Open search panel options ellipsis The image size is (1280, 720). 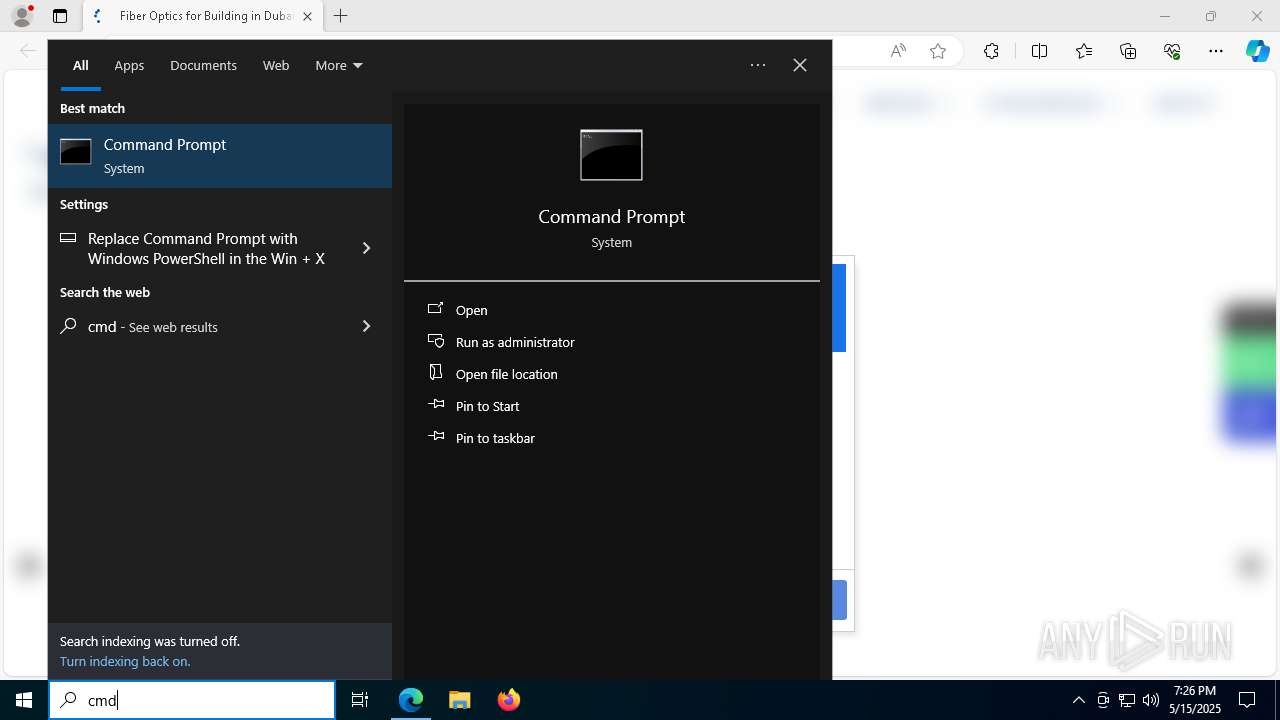pyautogui.click(x=758, y=65)
